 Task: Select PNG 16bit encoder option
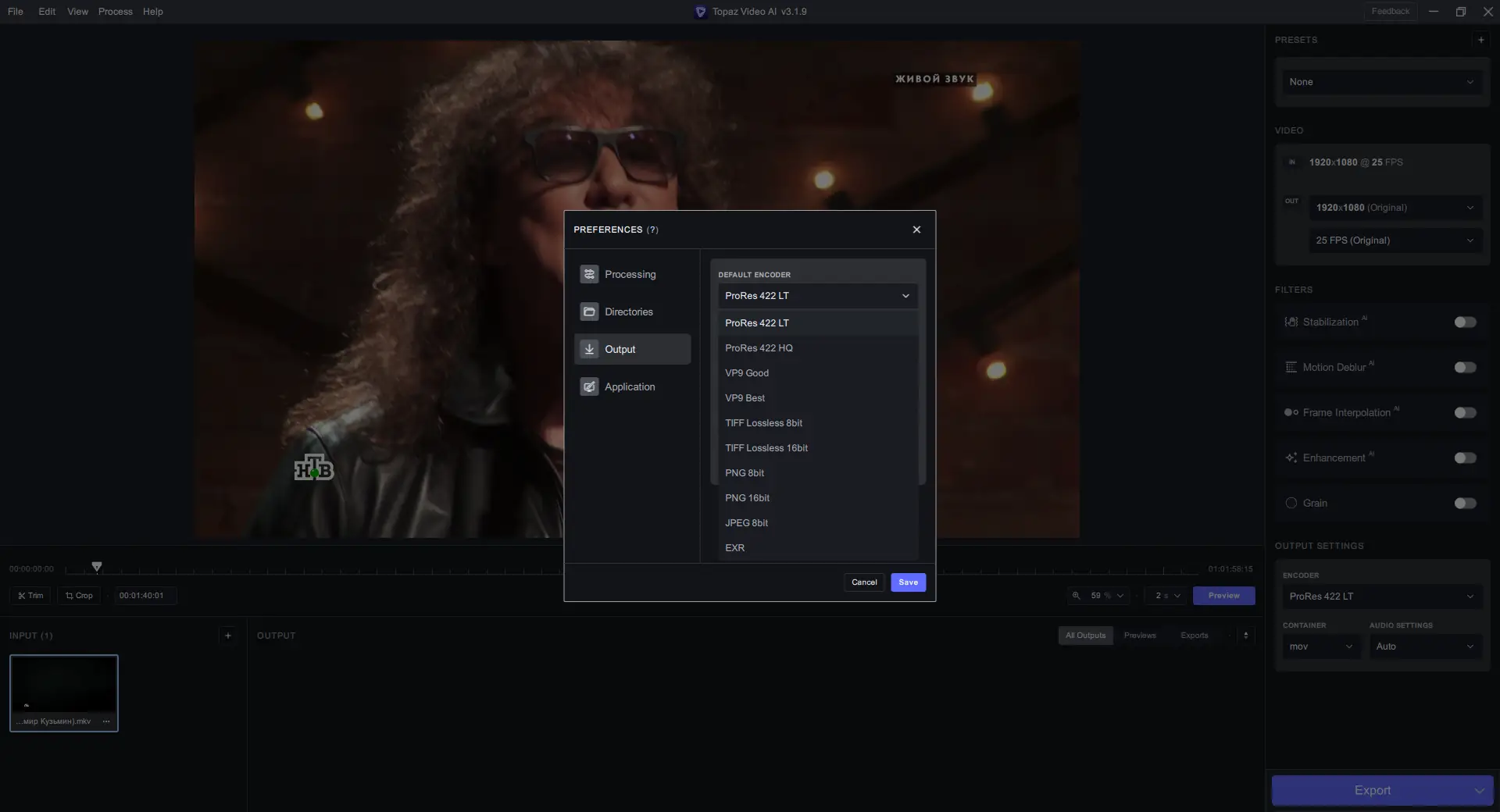pyautogui.click(x=818, y=498)
